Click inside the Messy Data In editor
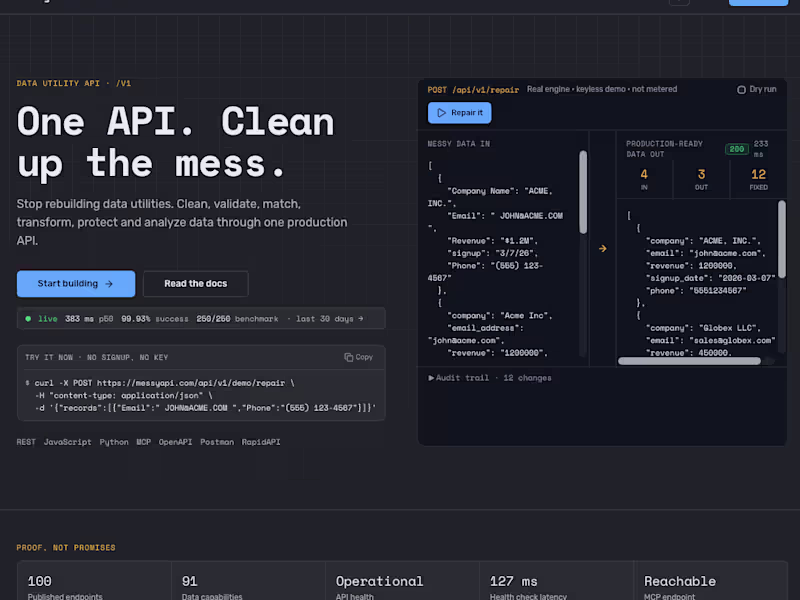The image size is (800, 600). (503, 259)
